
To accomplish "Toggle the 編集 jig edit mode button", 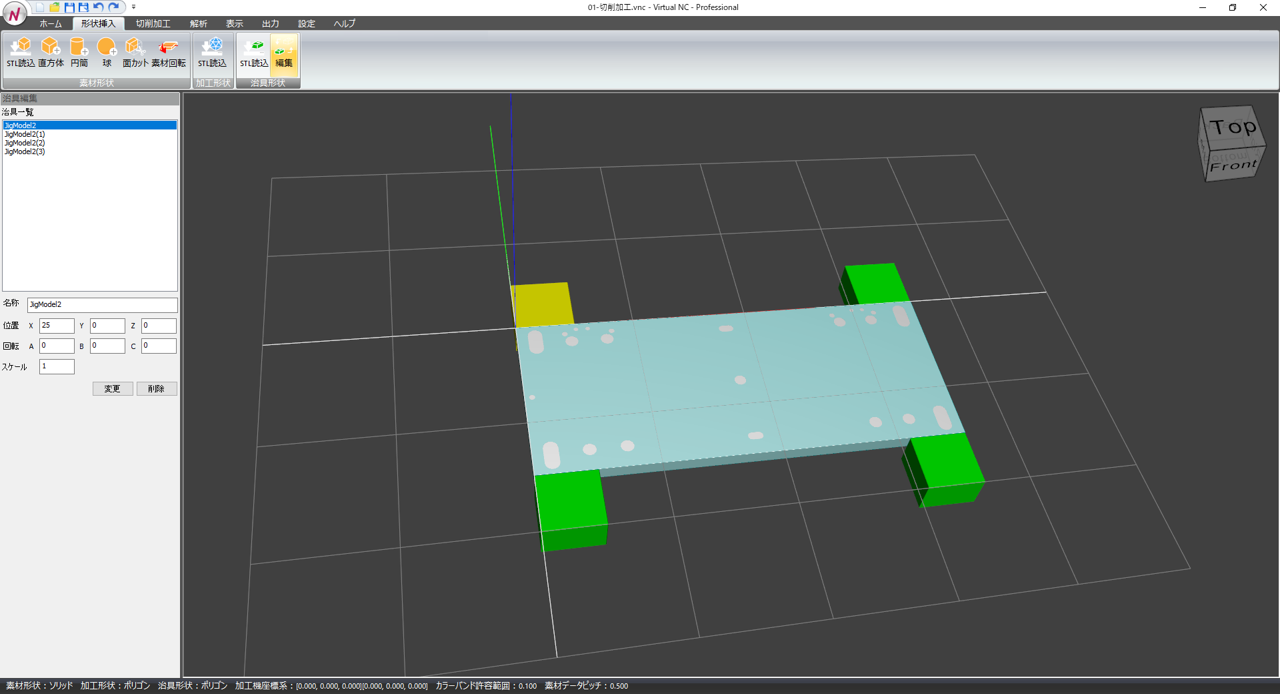I will point(284,53).
